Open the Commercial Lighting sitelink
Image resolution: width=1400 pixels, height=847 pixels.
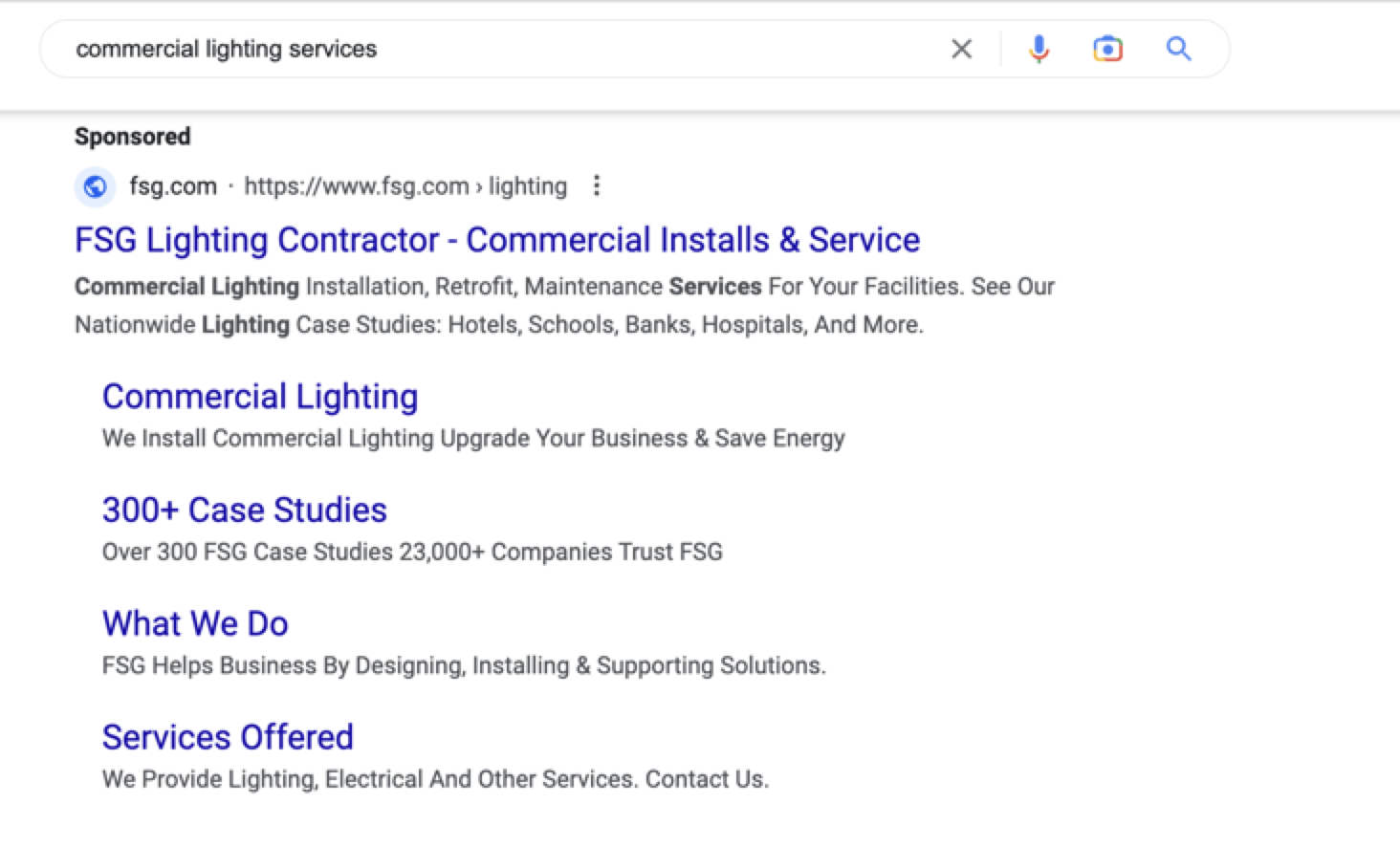point(260,397)
